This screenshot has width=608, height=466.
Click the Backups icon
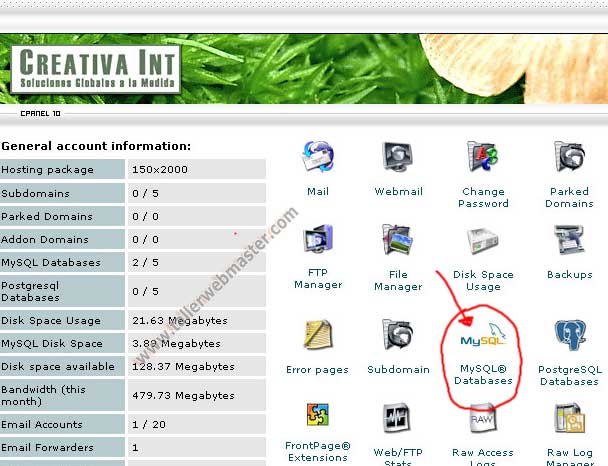click(569, 242)
